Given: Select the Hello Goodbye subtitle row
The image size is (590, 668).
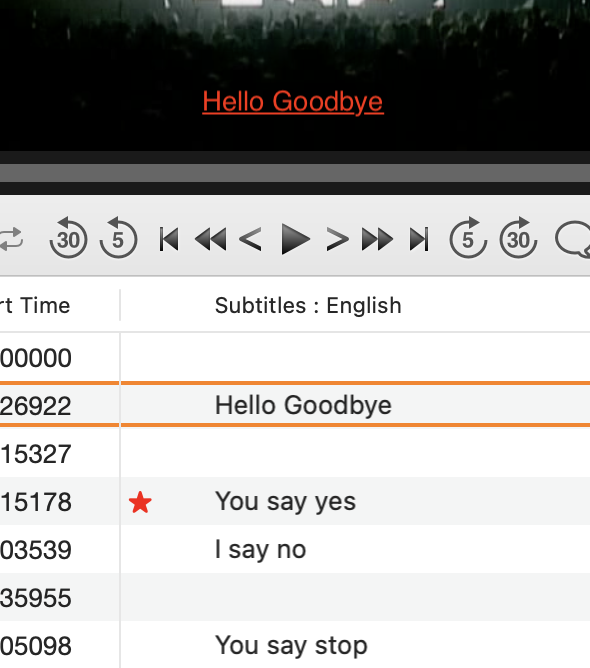Looking at the screenshot, I should 295,405.
